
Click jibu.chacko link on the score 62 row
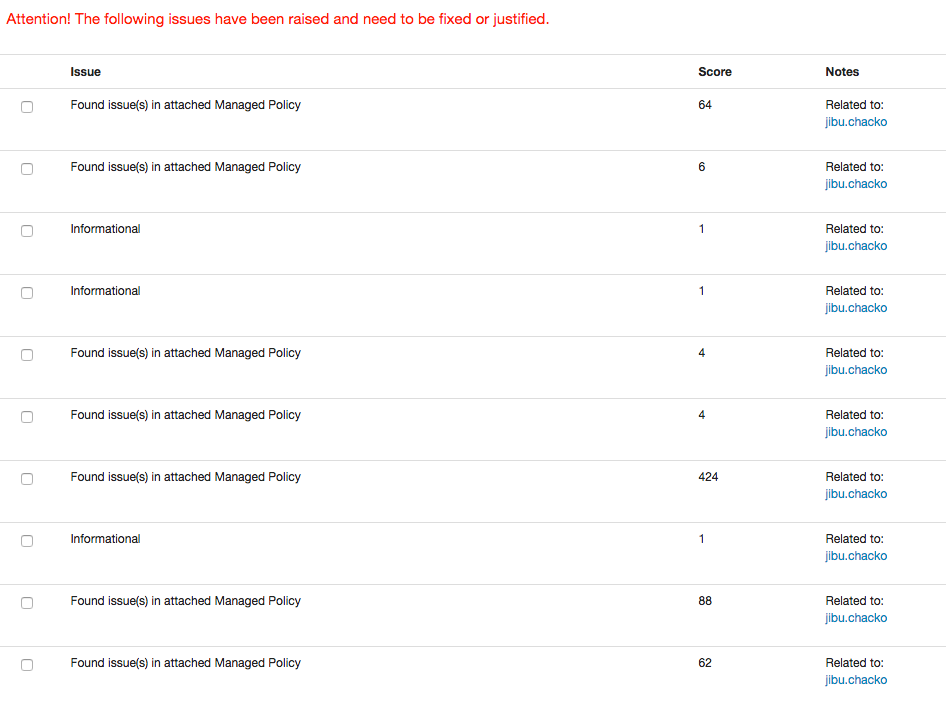(856, 679)
